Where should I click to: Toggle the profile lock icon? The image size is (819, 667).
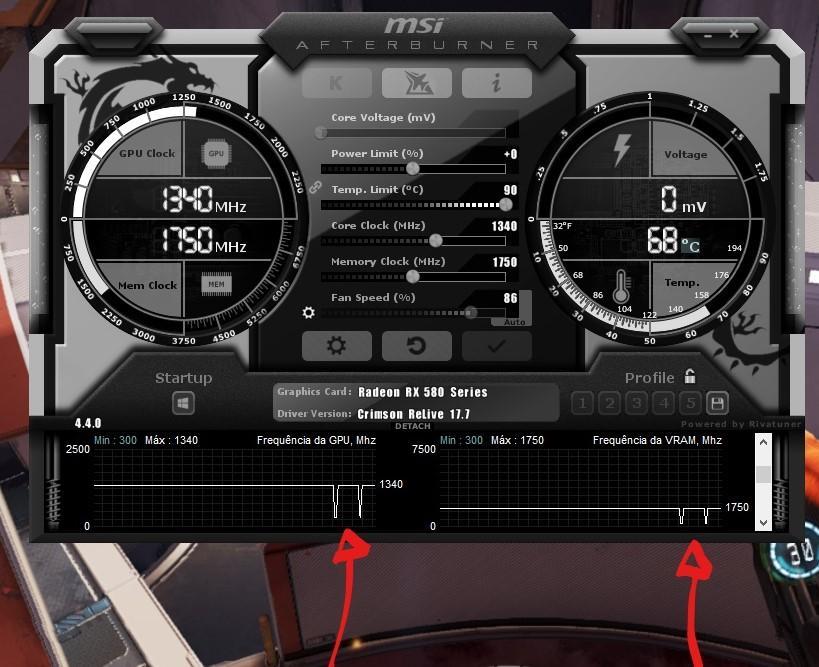pos(690,376)
